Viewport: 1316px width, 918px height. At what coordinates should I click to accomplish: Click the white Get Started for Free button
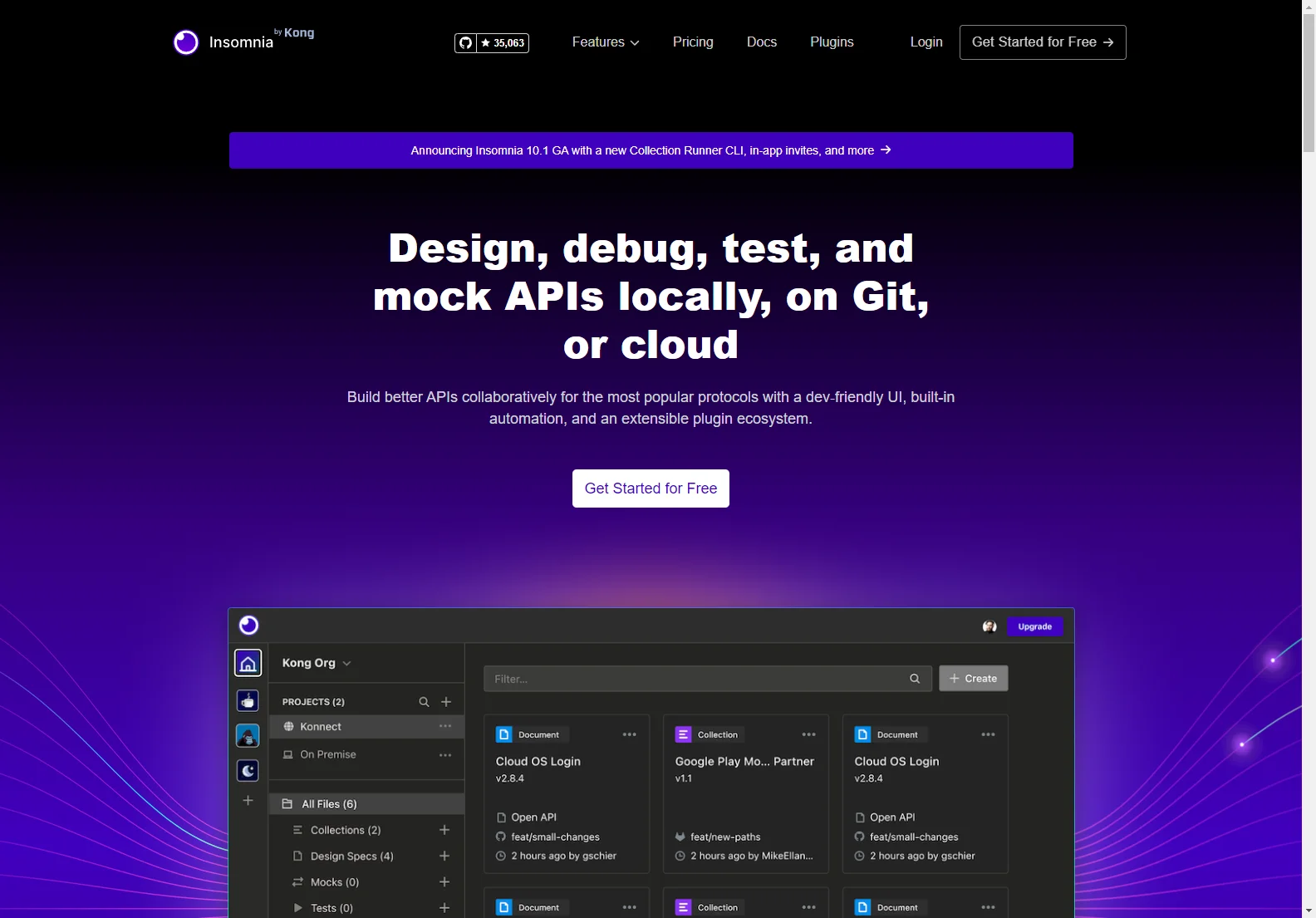[651, 488]
